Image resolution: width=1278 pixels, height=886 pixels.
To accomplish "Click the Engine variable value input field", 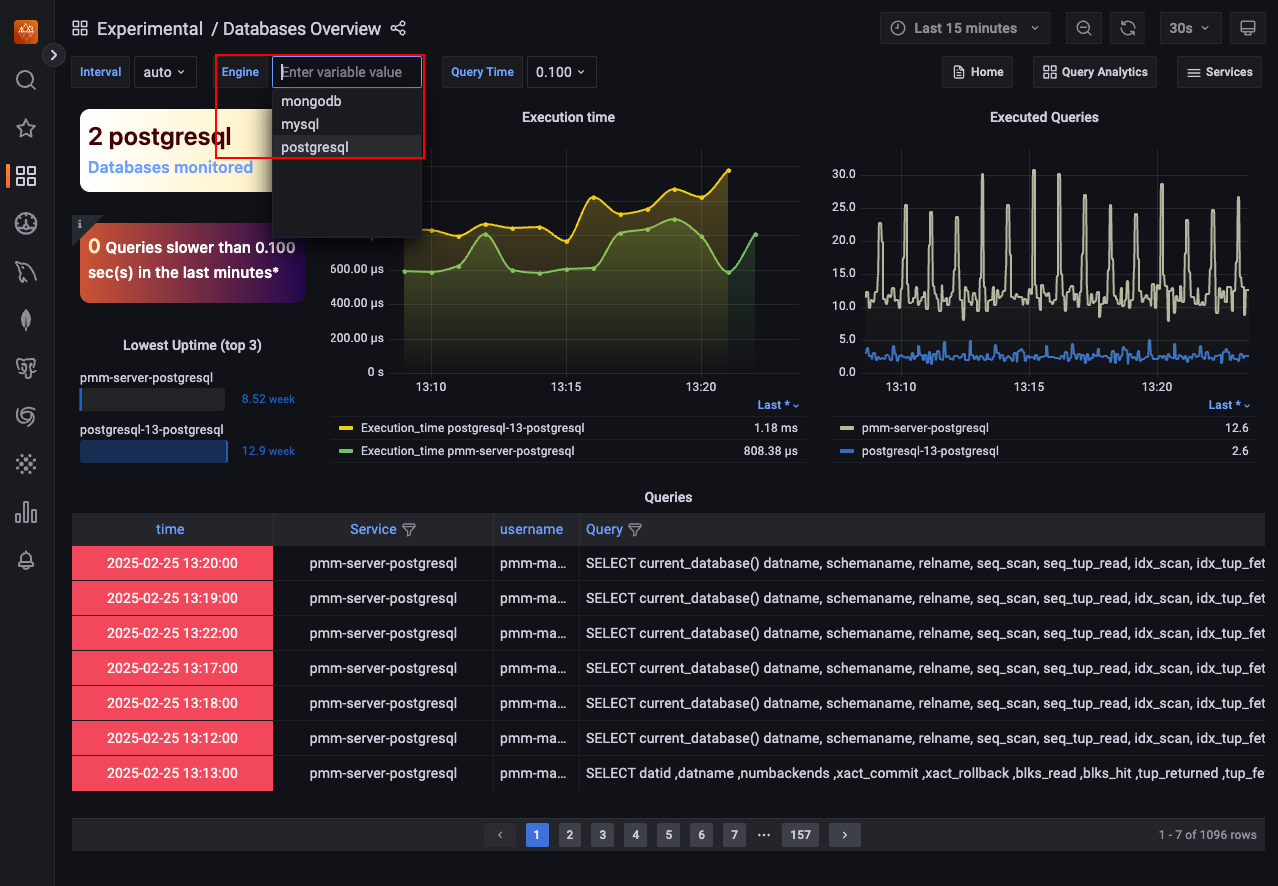I will pyautogui.click(x=346, y=72).
